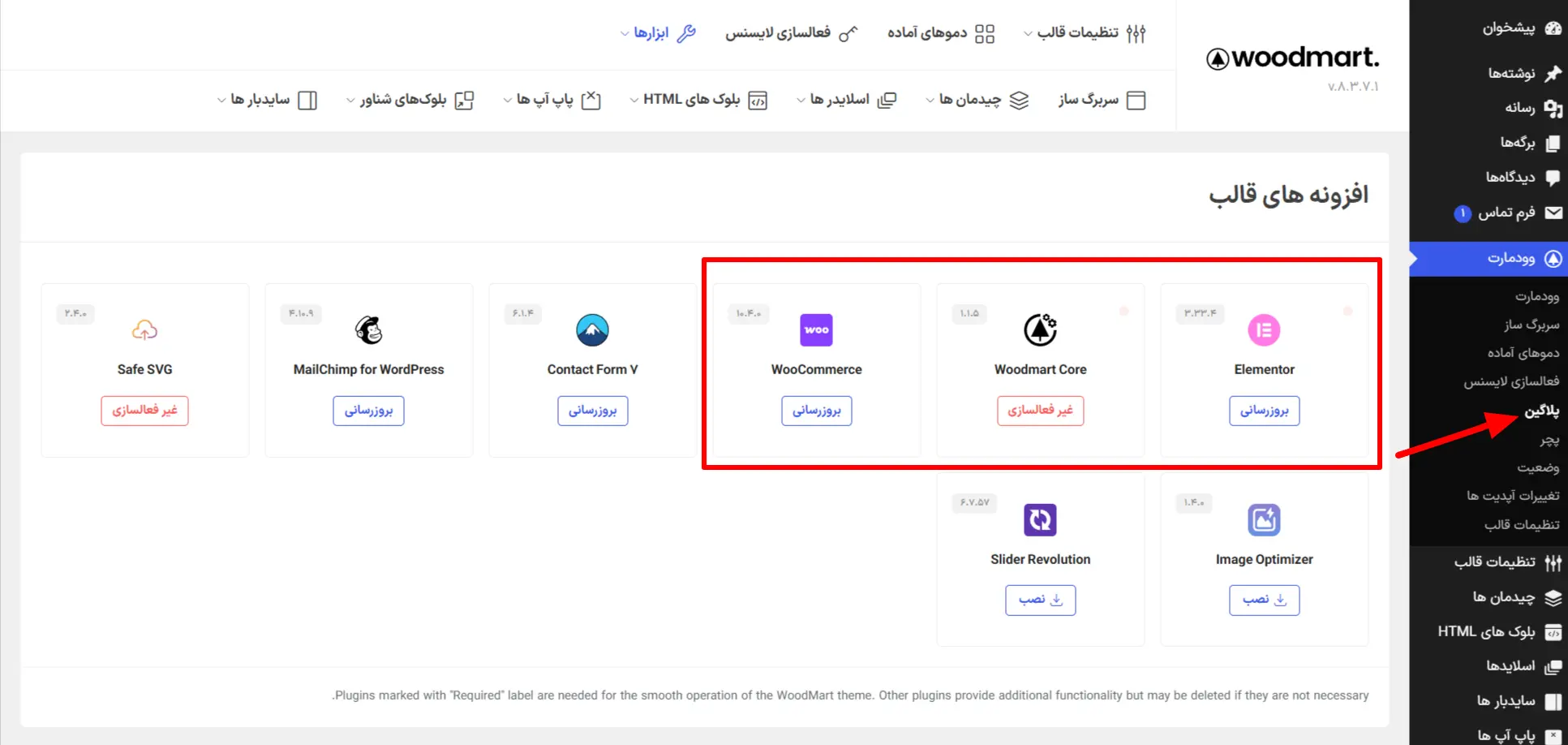Screen dimensions: 1568x745
Task: Install the Image Optimizer plugin
Action: point(1264,600)
